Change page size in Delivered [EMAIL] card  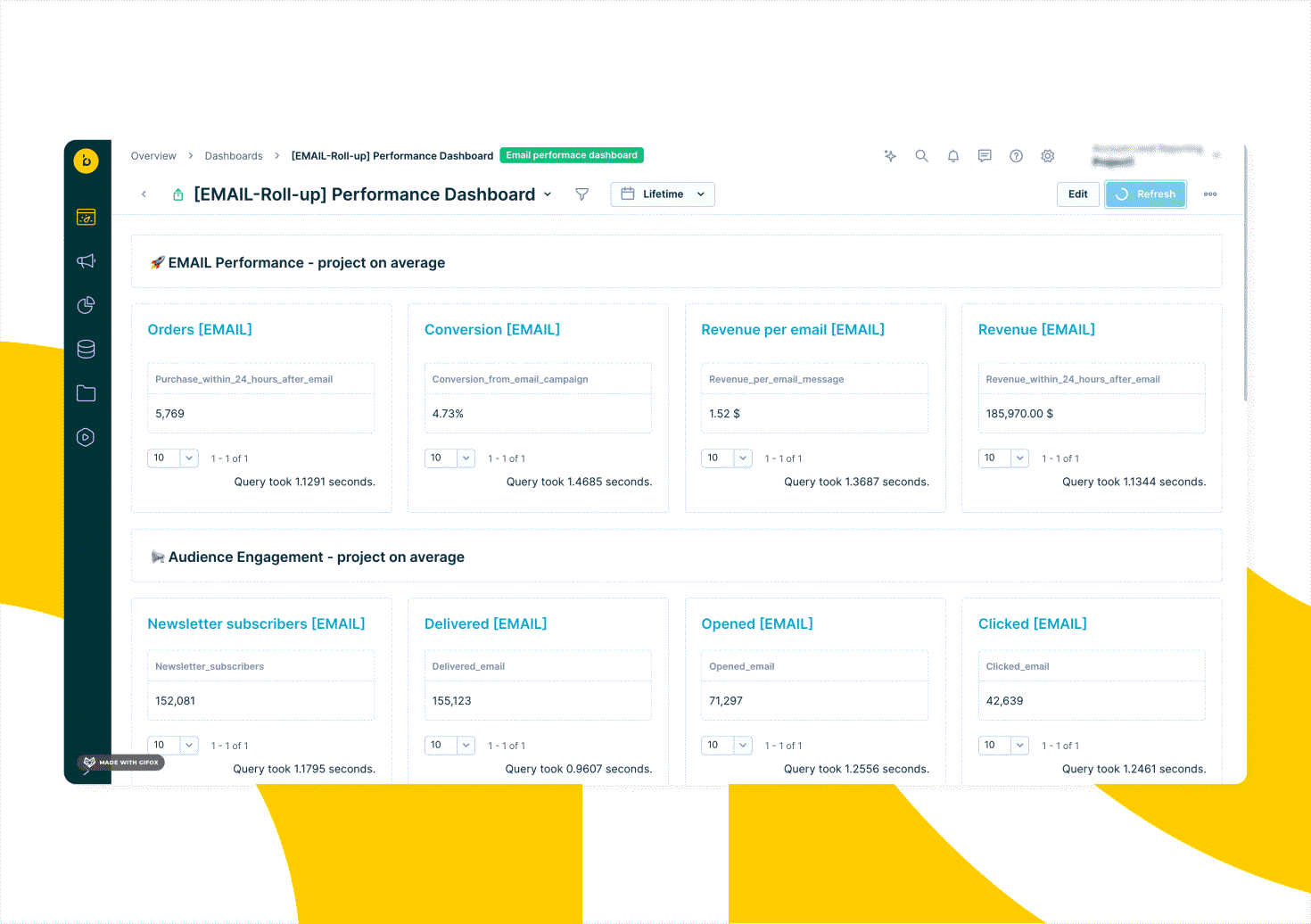pyautogui.click(x=449, y=746)
